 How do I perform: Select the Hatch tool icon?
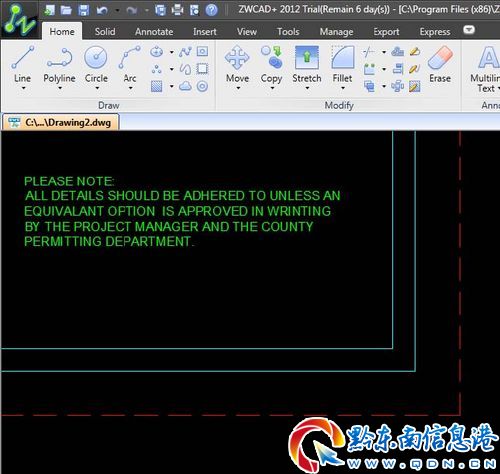[156, 86]
